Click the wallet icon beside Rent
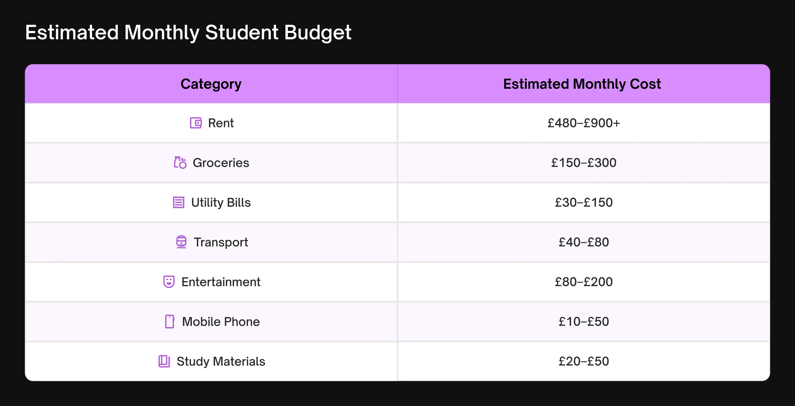This screenshot has width=795, height=406. coord(196,123)
